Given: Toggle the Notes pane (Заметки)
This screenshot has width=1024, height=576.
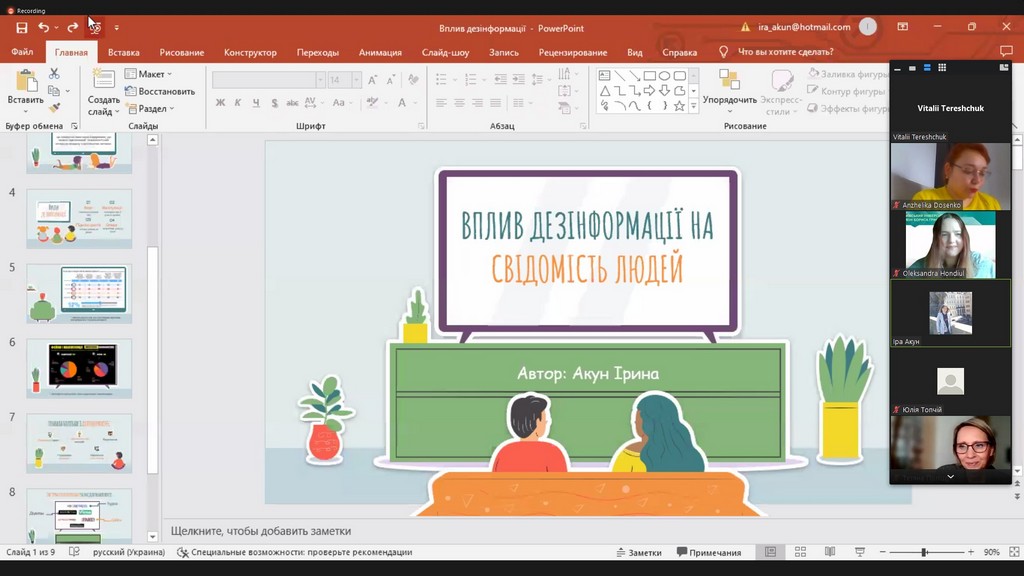Looking at the screenshot, I should [x=638, y=552].
